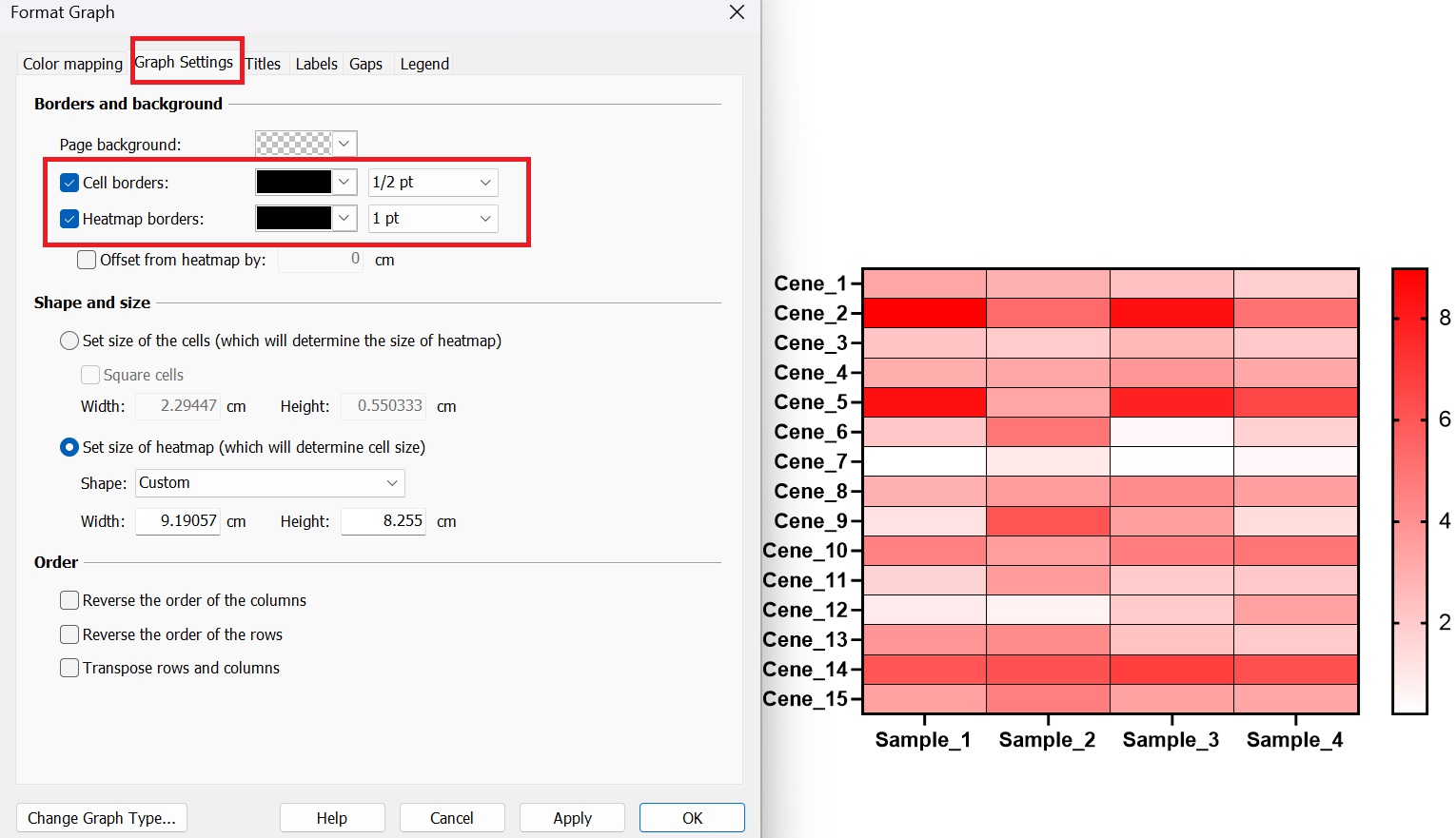The width and height of the screenshot is (1456, 838).
Task: Click the red color scale legend bar
Action: coord(1409,491)
